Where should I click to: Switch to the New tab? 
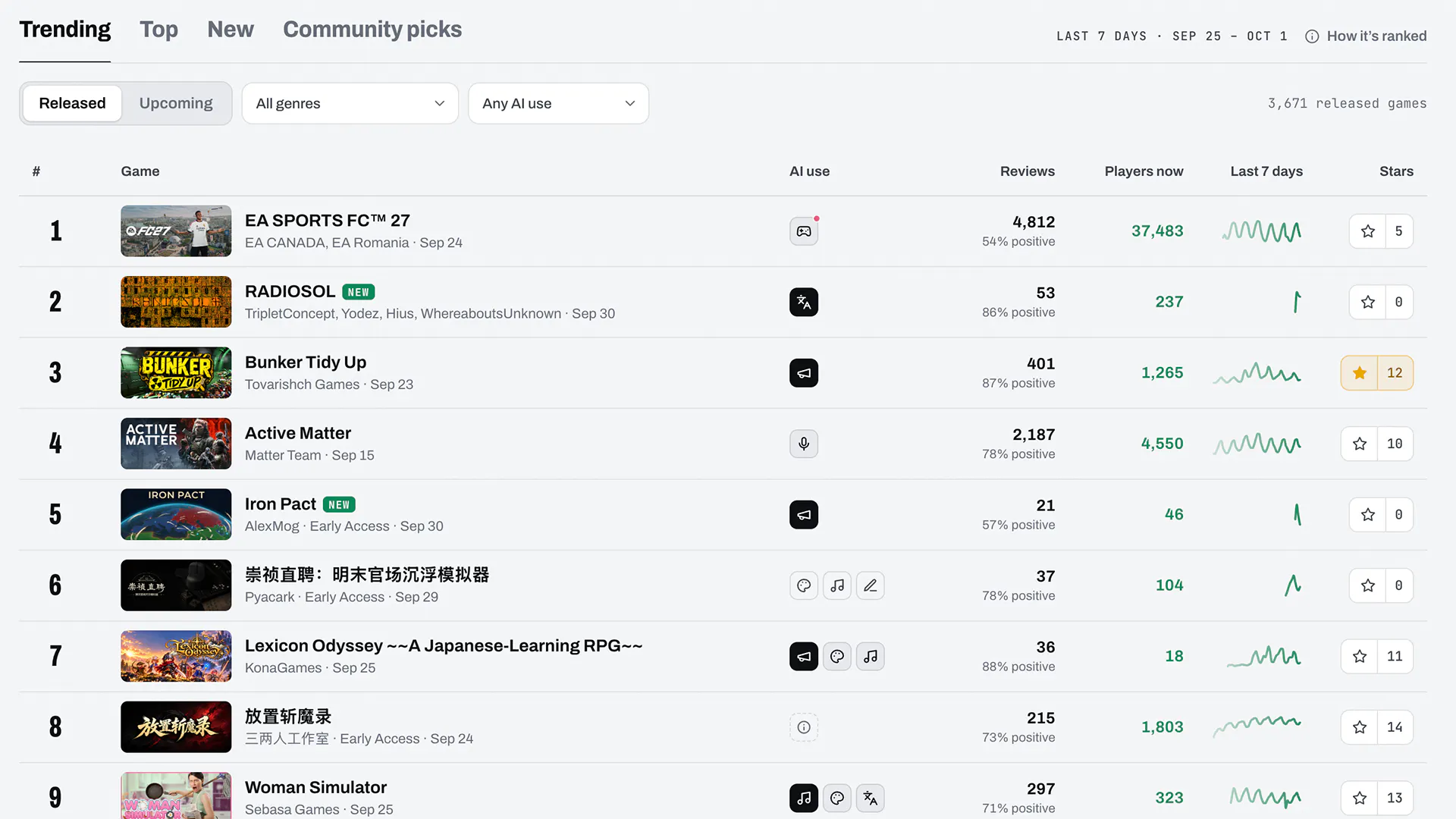tap(231, 30)
